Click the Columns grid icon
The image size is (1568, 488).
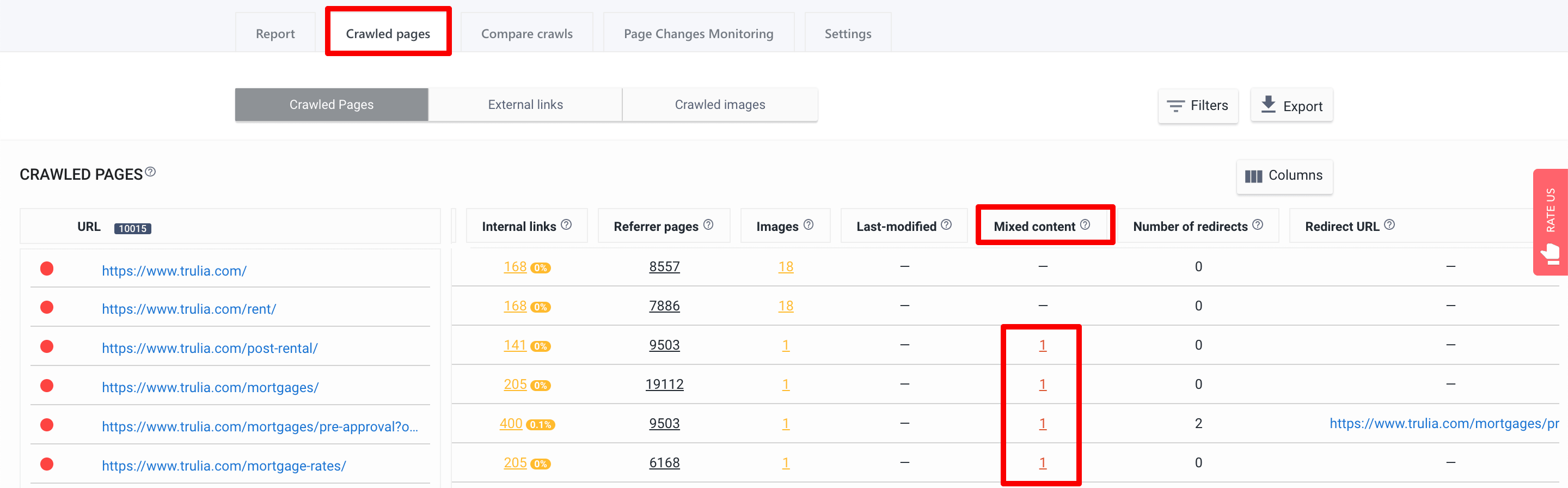click(x=1253, y=176)
